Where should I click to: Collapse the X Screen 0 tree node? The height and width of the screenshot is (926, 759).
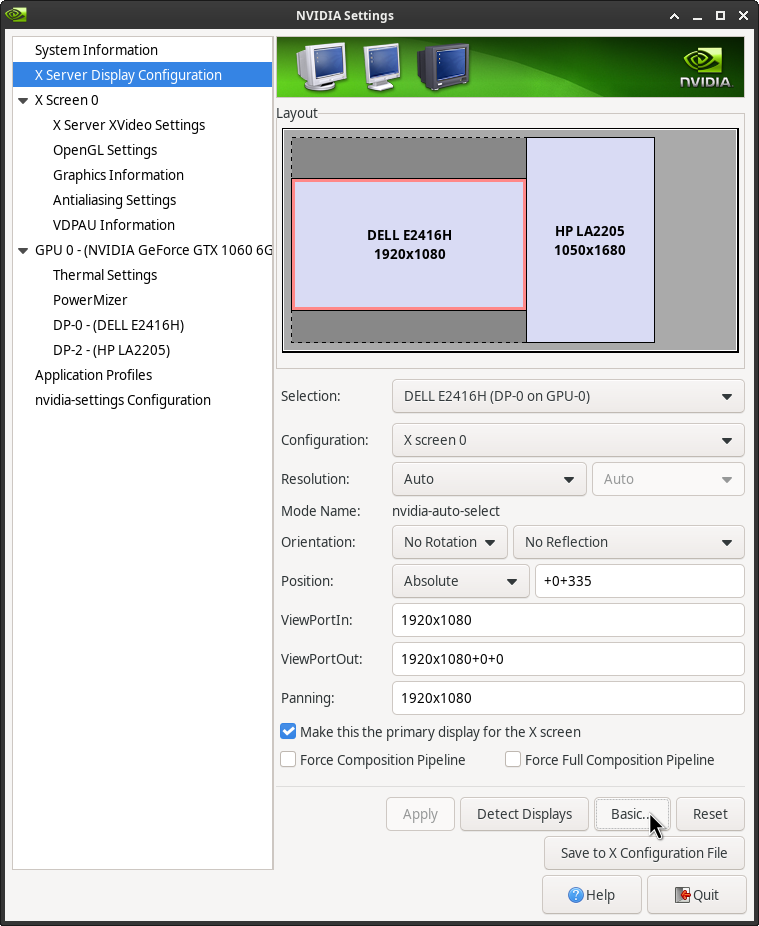click(23, 100)
